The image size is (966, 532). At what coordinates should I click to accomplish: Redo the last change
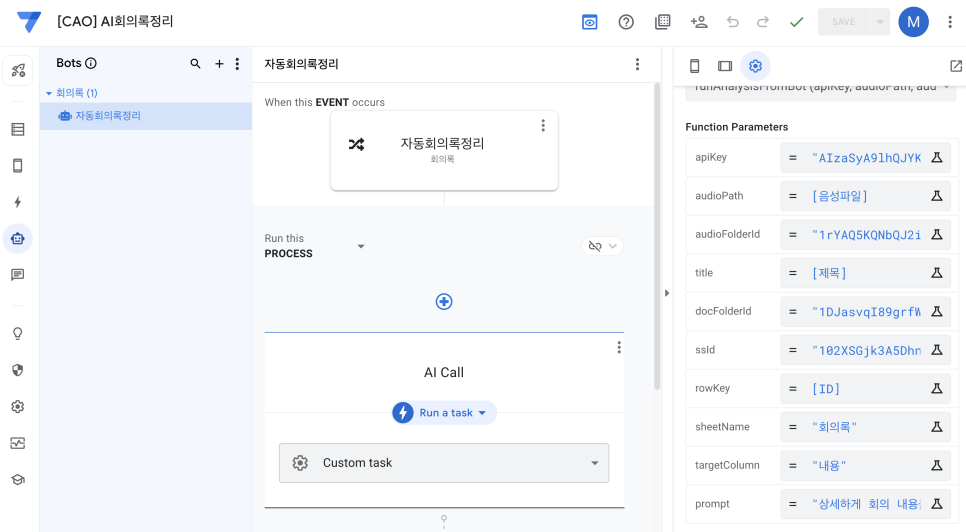coord(763,22)
